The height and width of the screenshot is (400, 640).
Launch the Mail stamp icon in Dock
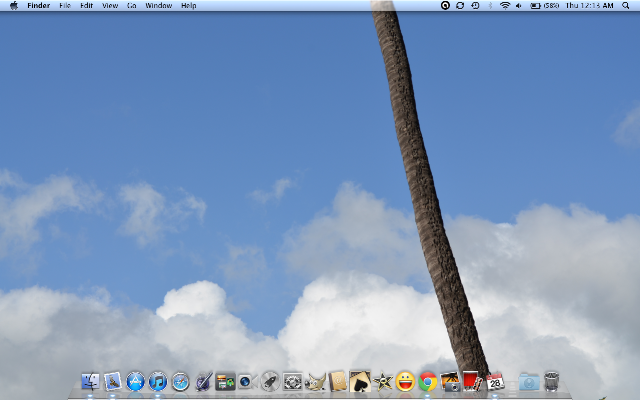coord(113,382)
